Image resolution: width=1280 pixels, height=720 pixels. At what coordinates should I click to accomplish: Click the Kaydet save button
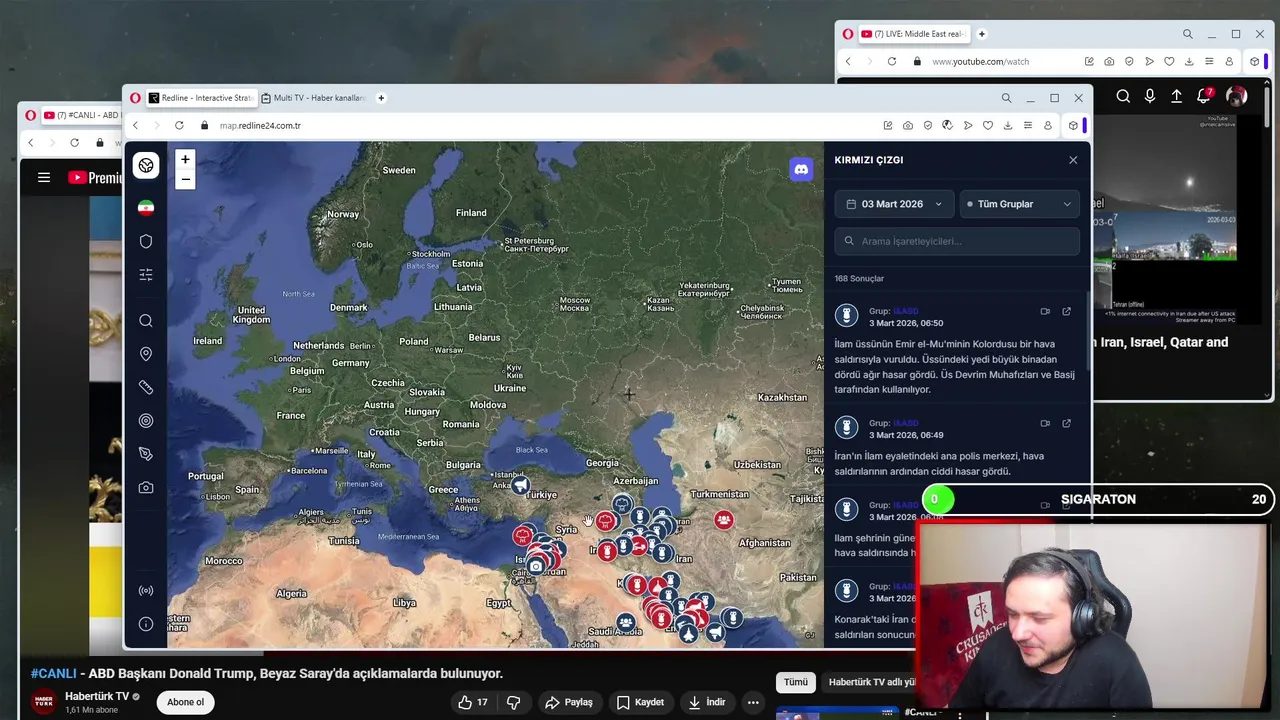pyautogui.click(x=640, y=702)
